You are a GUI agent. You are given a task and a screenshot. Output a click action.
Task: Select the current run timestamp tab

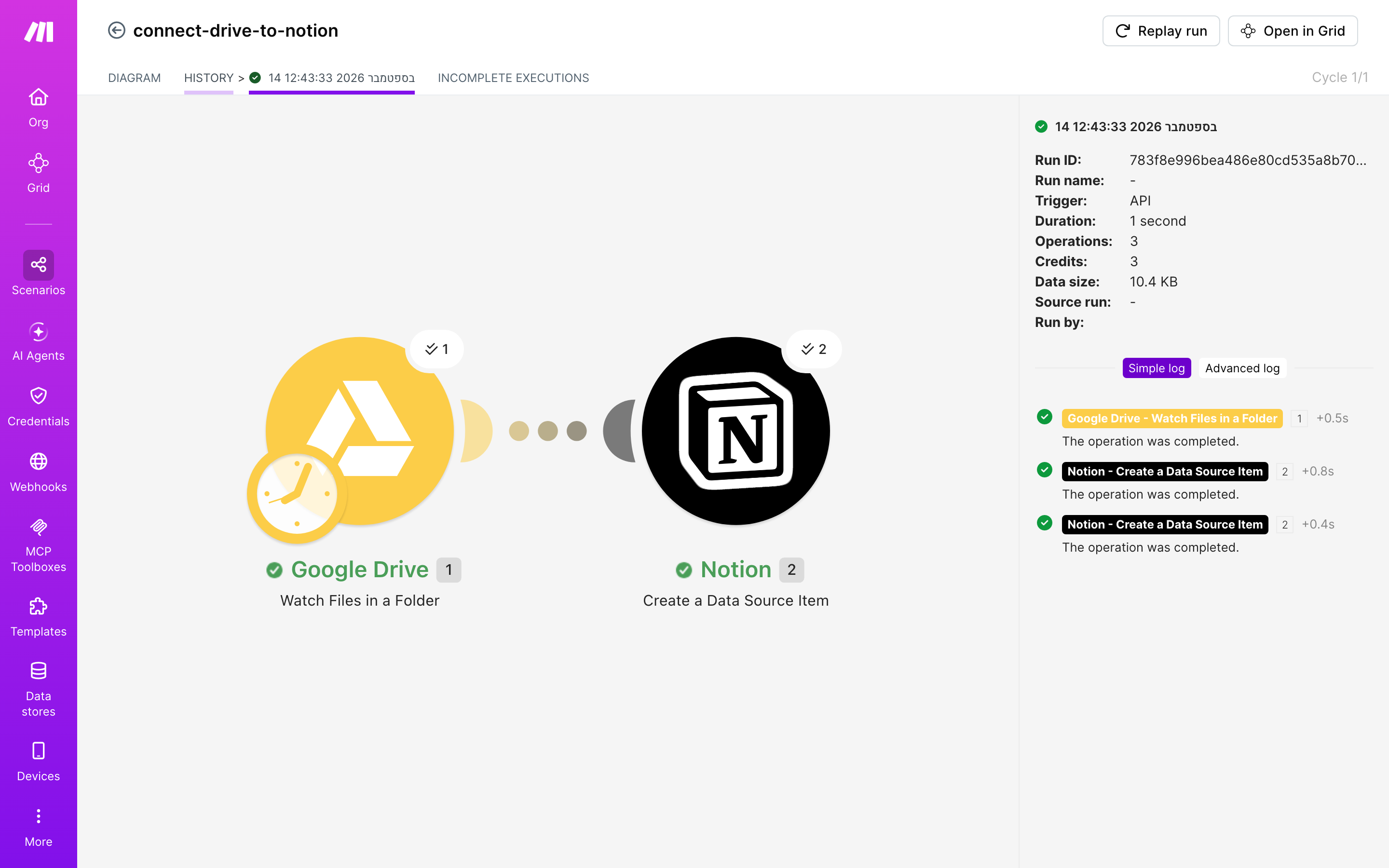point(332,78)
